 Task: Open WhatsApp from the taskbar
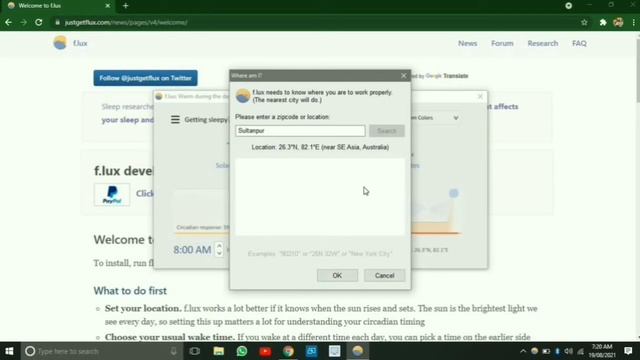[x=242, y=351]
